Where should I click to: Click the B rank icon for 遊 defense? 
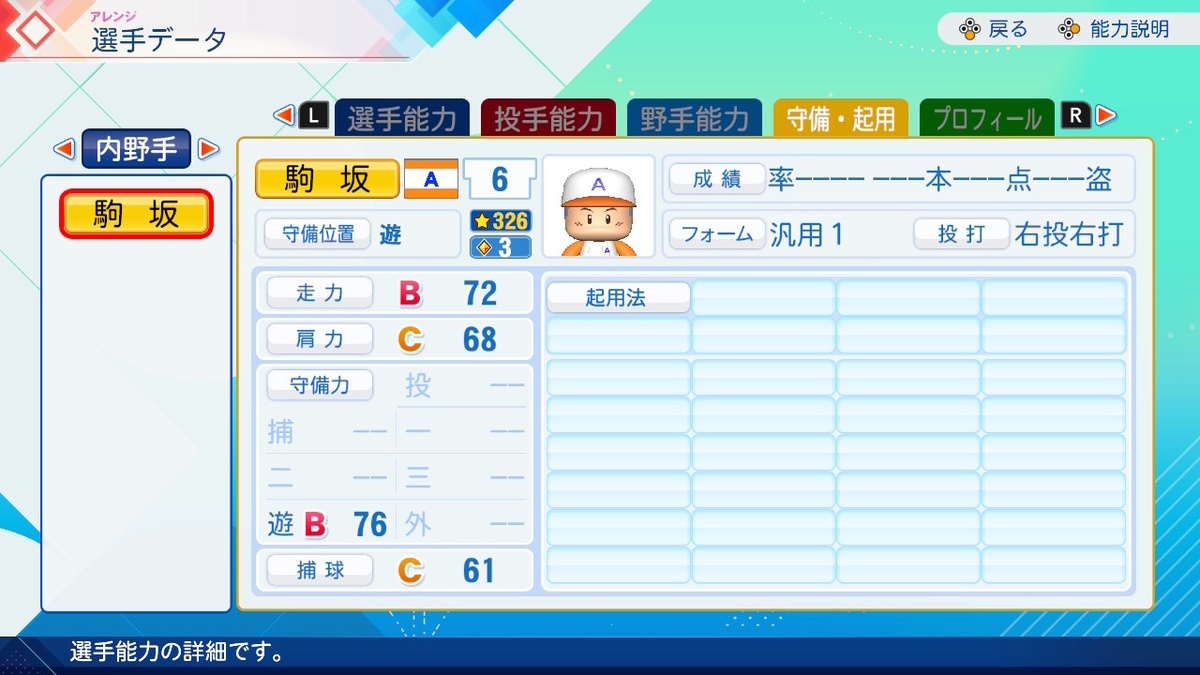click(x=315, y=524)
